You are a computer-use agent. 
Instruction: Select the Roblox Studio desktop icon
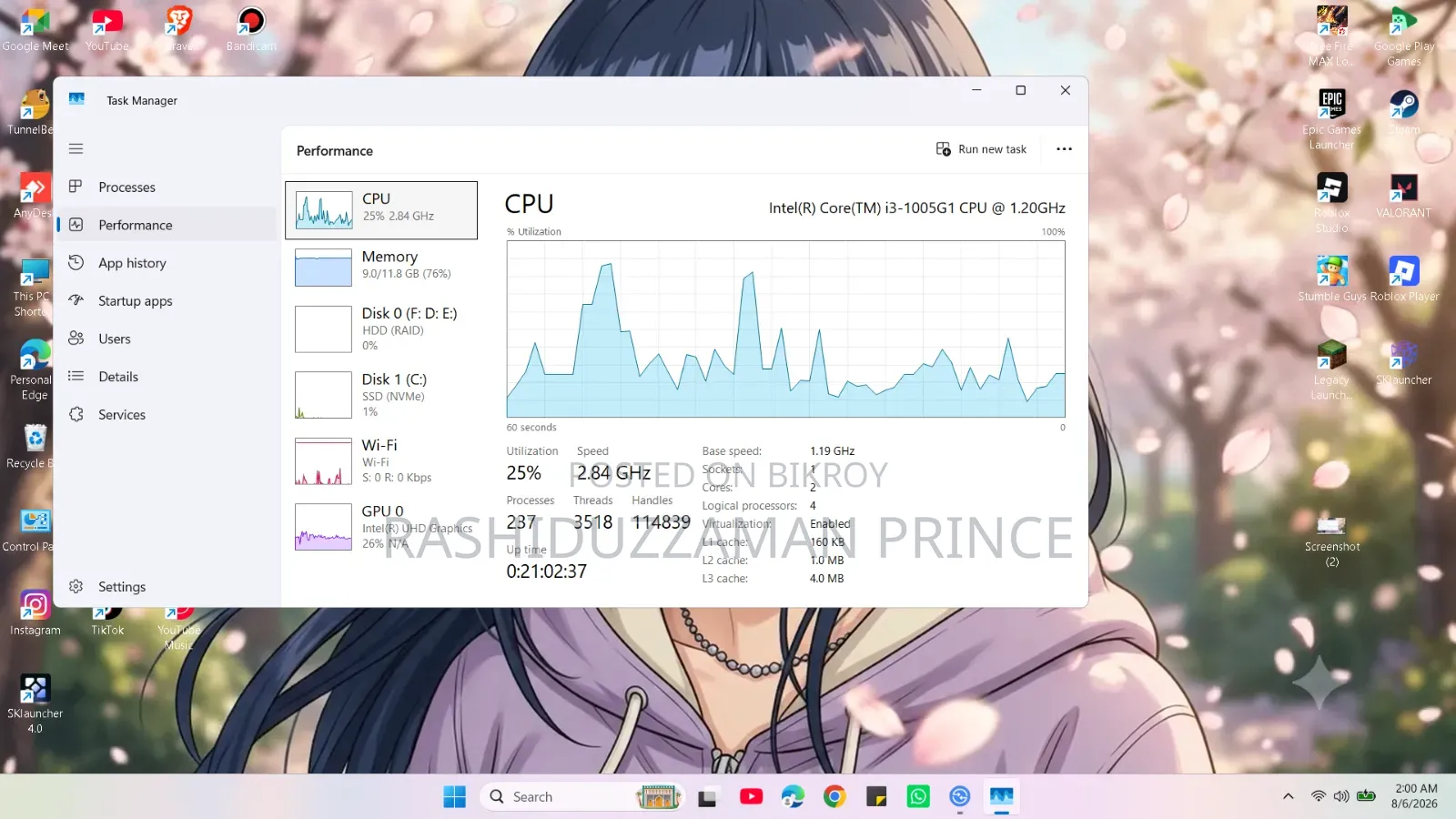coord(1331,203)
